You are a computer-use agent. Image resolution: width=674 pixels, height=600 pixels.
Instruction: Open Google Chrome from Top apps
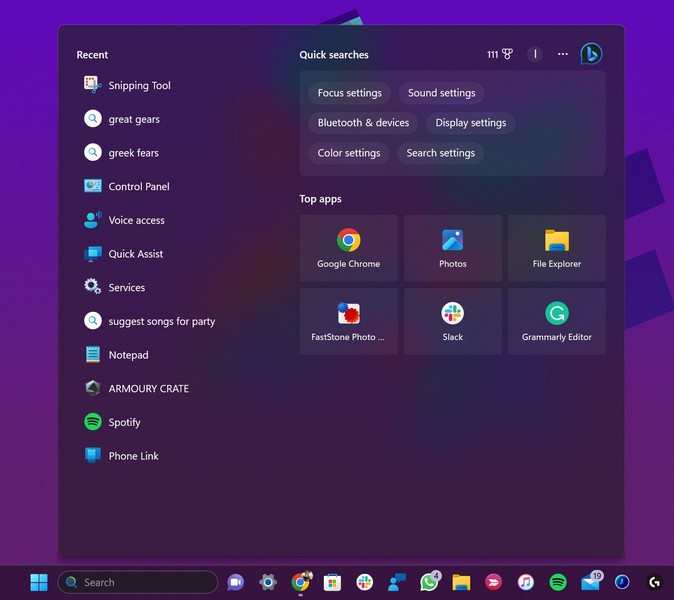(x=348, y=248)
